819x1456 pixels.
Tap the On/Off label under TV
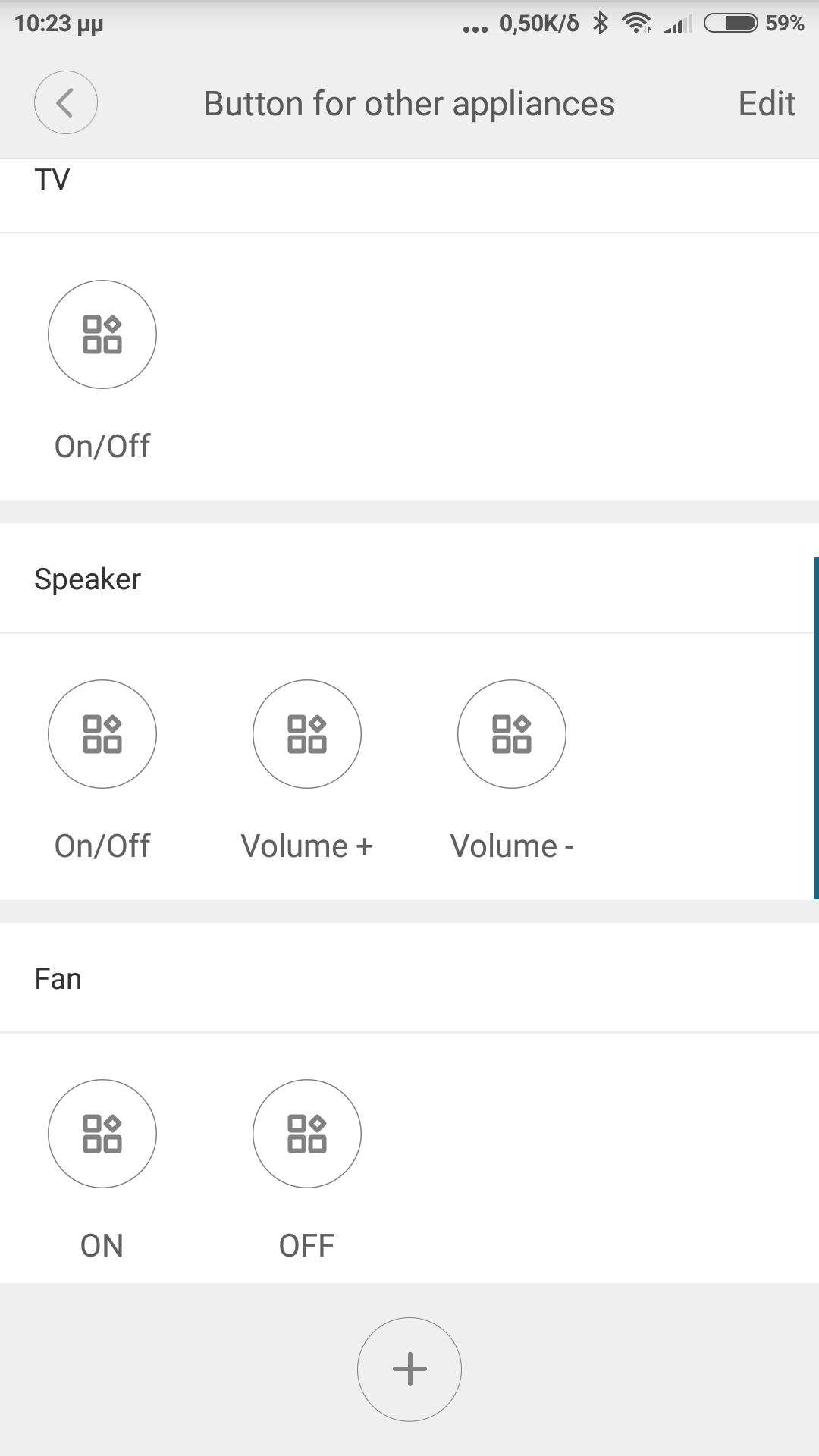tap(102, 446)
